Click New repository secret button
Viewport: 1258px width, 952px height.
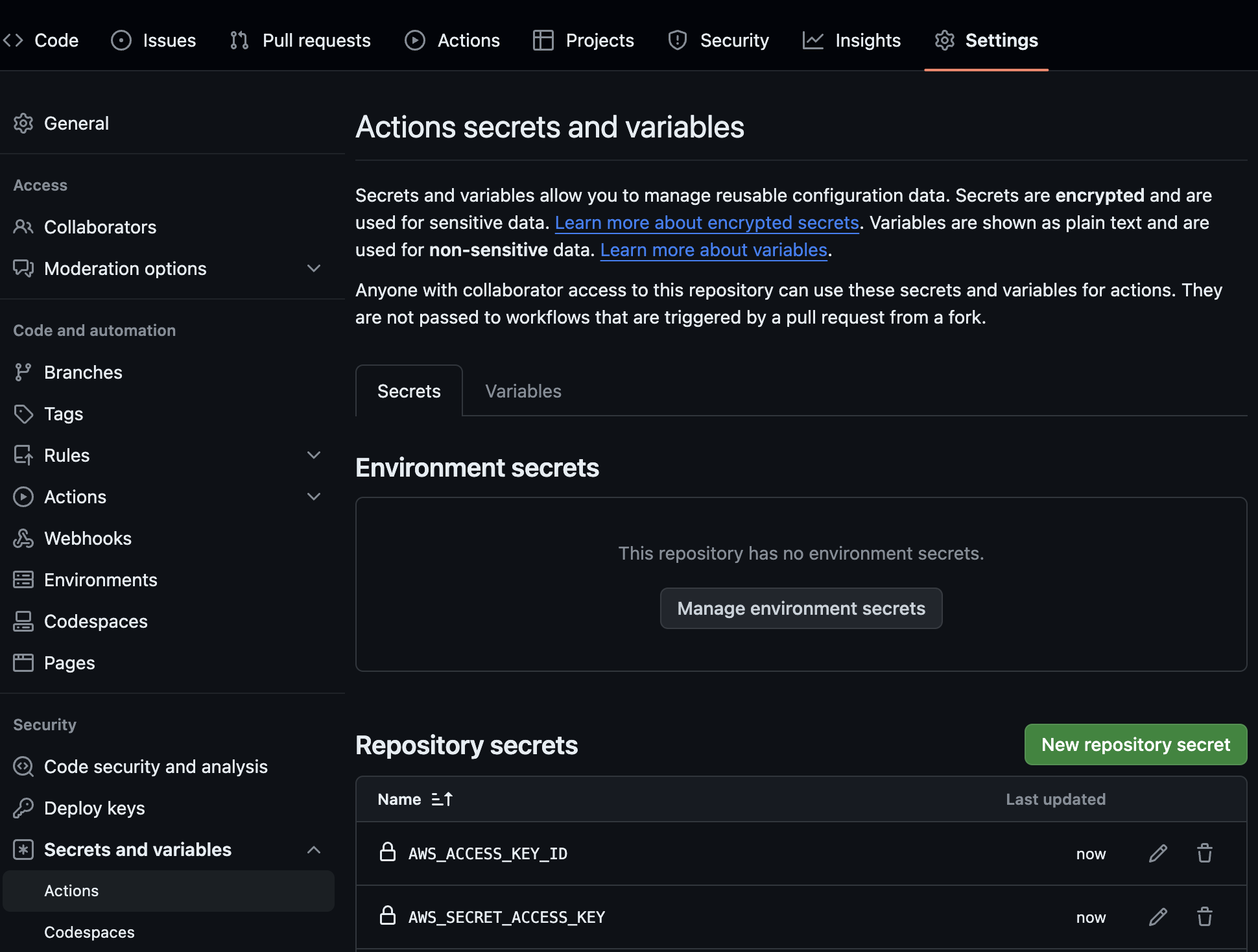click(x=1135, y=744)
